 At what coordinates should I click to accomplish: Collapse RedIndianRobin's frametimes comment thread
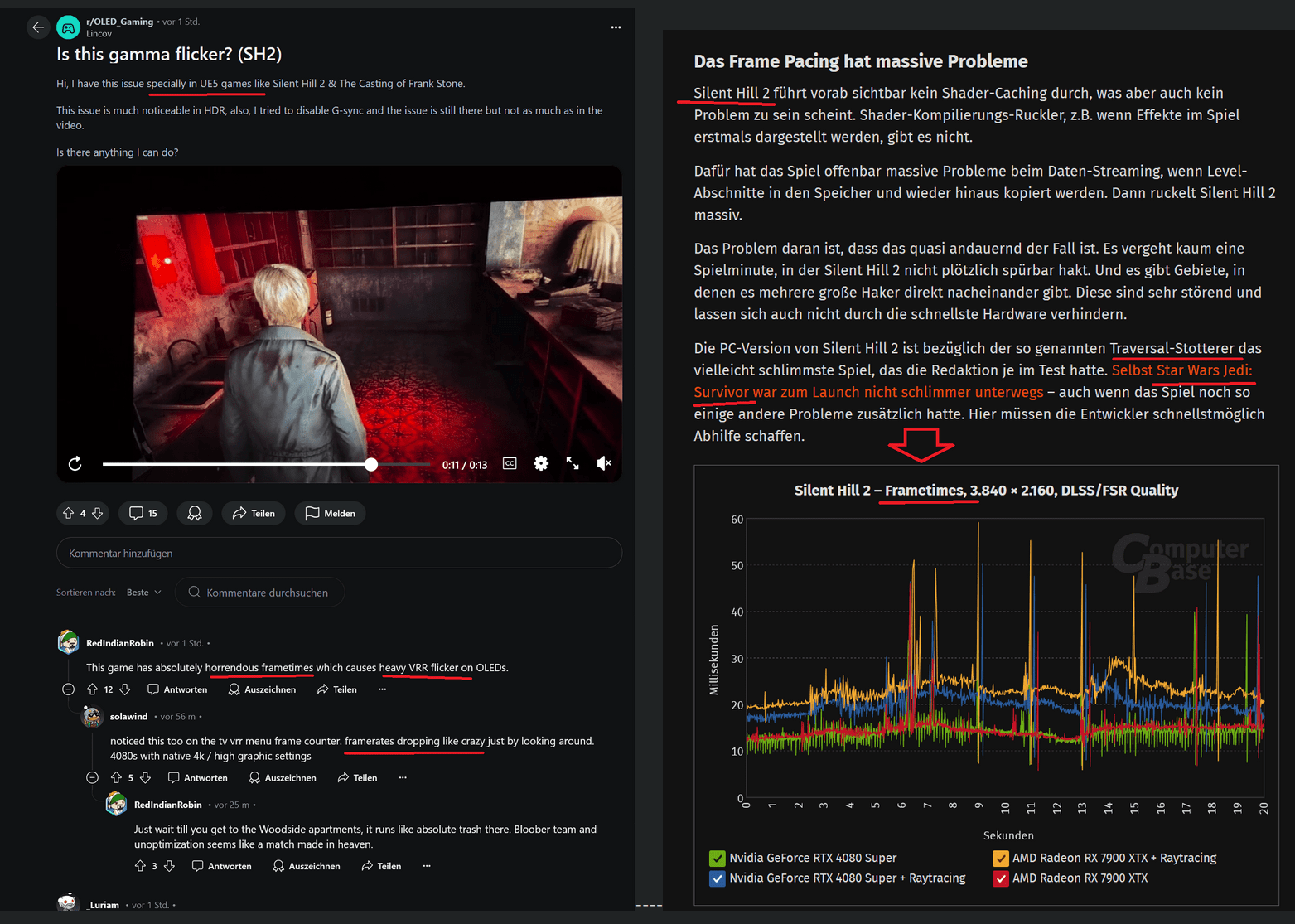pos(69,689)
